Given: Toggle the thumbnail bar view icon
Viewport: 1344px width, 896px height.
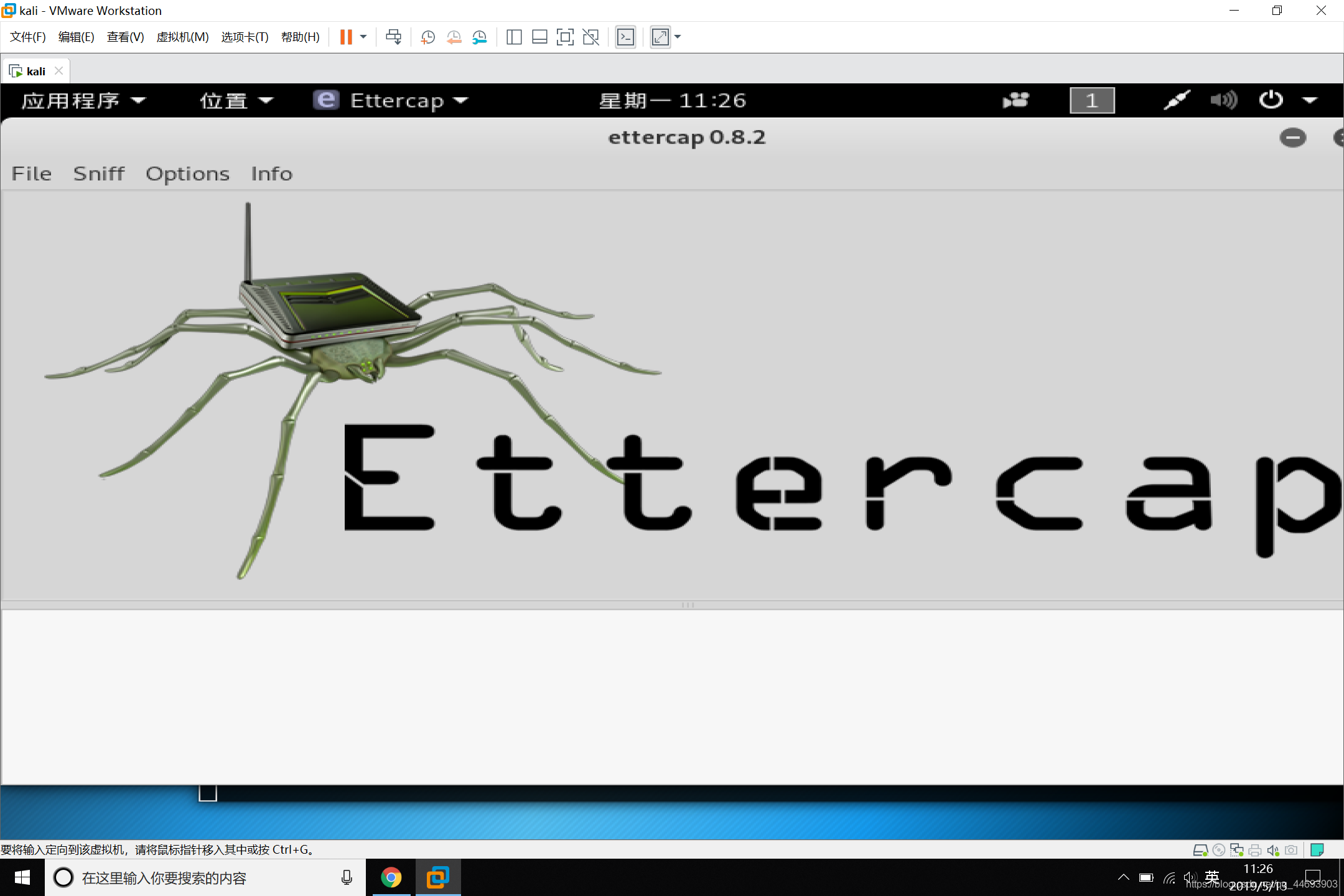Looking at the screenshot, I should [539, 37].
